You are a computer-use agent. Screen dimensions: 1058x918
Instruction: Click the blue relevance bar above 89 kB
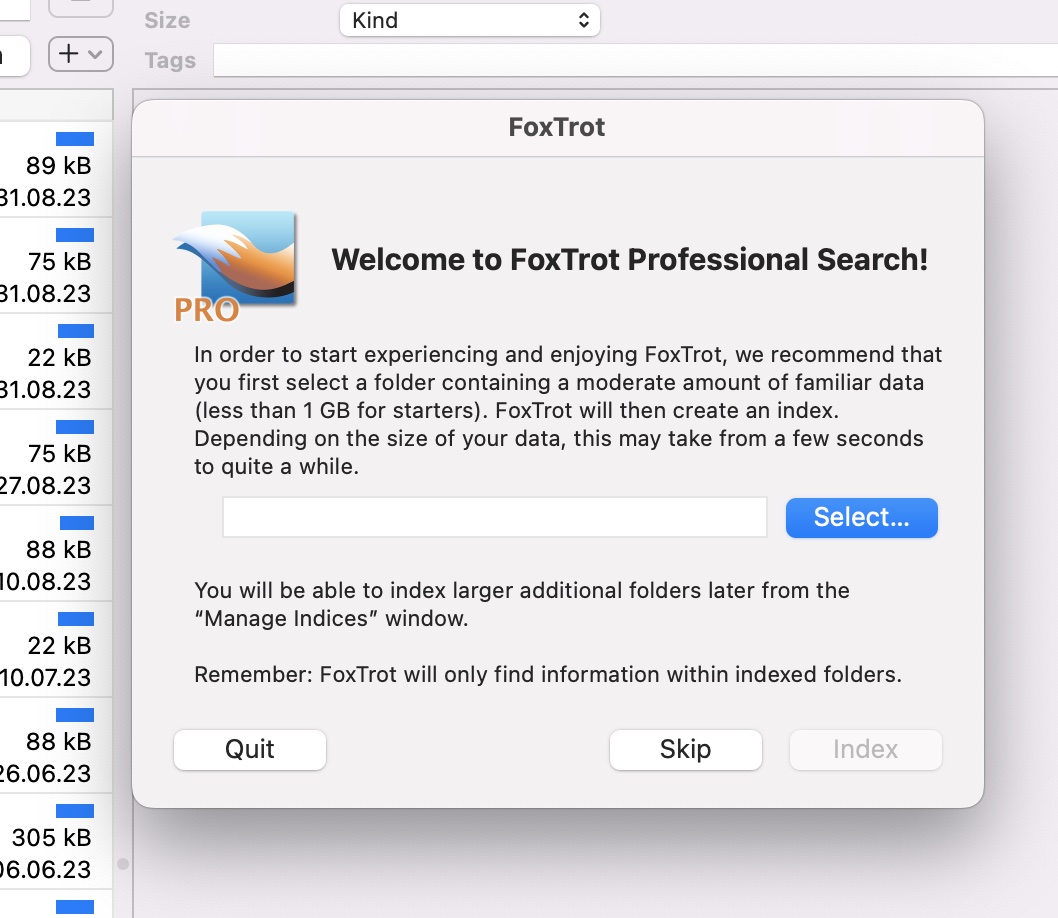[x=75, y=139]
